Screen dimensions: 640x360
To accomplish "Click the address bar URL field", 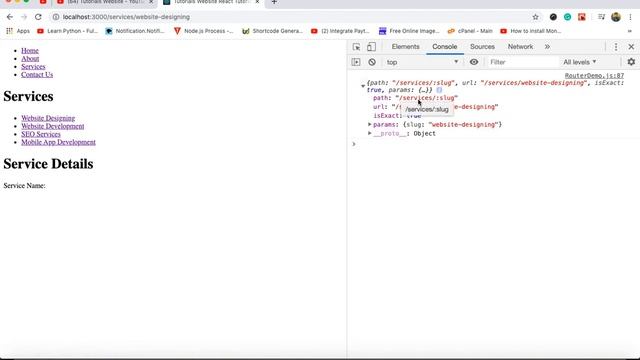I will (x=290, y=17).
